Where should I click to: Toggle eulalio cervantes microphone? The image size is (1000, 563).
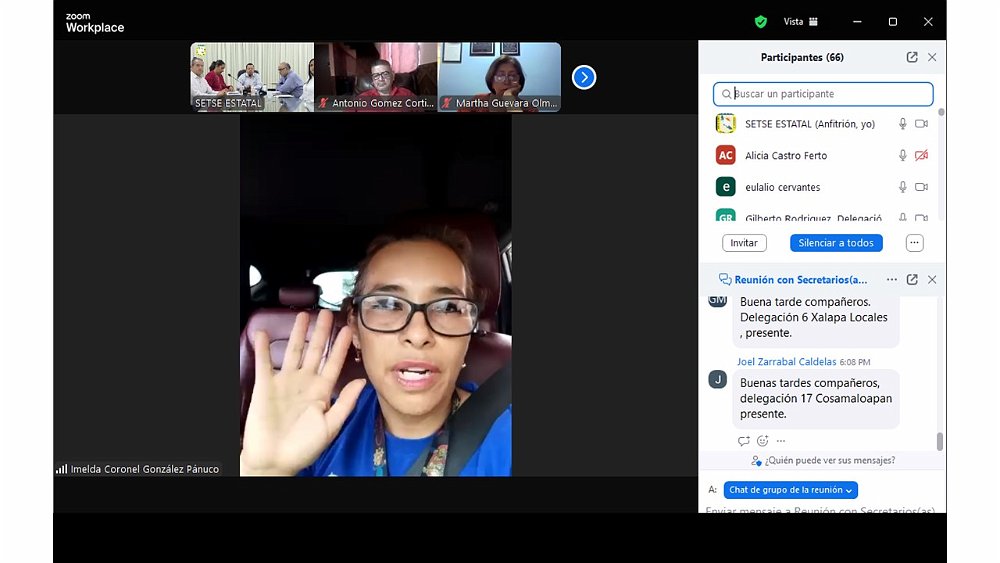pos(902,187)
